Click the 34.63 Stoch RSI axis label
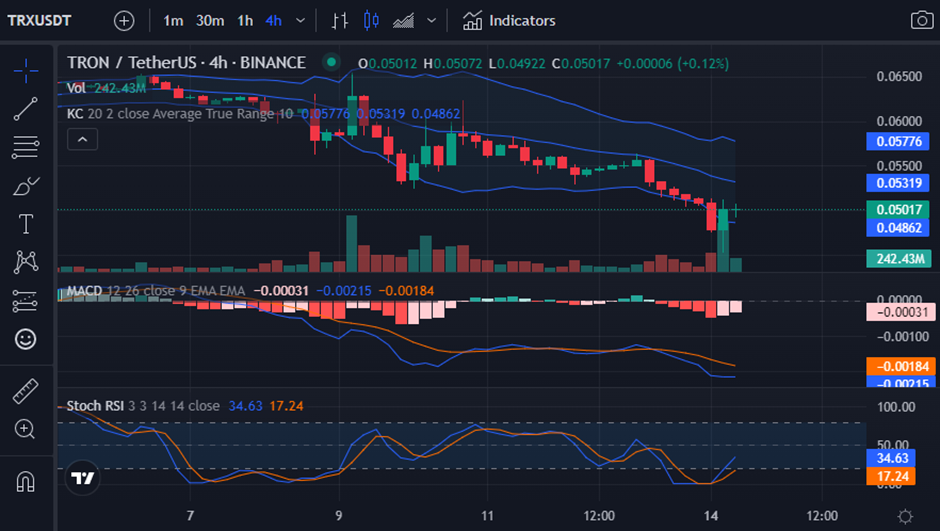Image resolution: width=940 pixels, height=531 pixels. [x=891, y=458]
